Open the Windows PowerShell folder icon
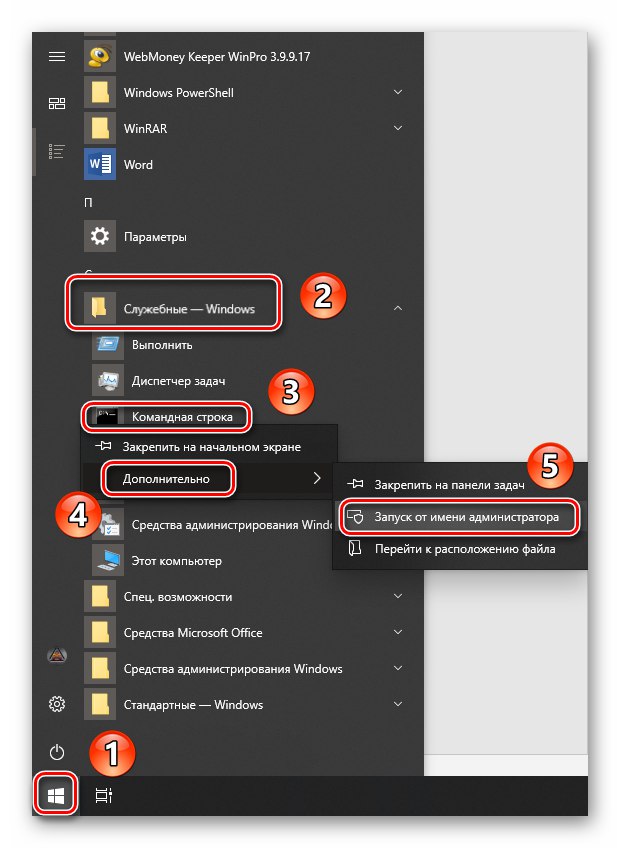620x848 pixels. point(100,92)
